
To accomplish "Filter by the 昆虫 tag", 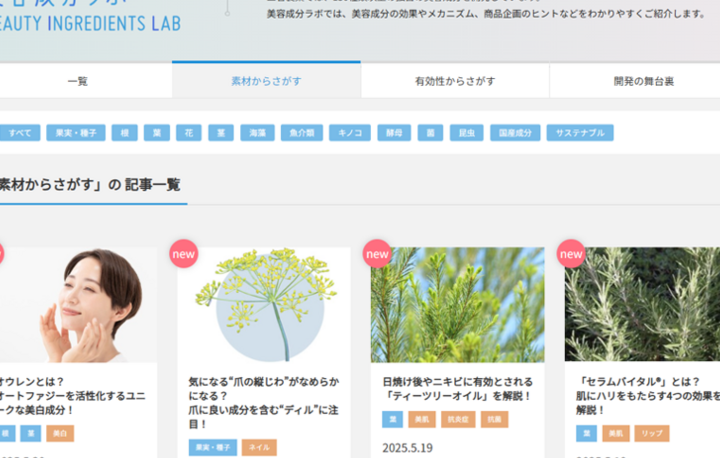I will click(x=465, y=133).
